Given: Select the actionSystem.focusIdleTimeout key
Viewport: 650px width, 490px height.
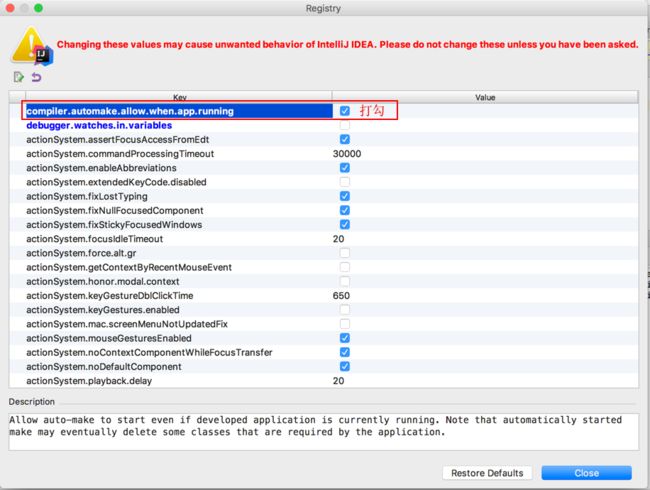Looking at the screenshot, I should (95, 239).
